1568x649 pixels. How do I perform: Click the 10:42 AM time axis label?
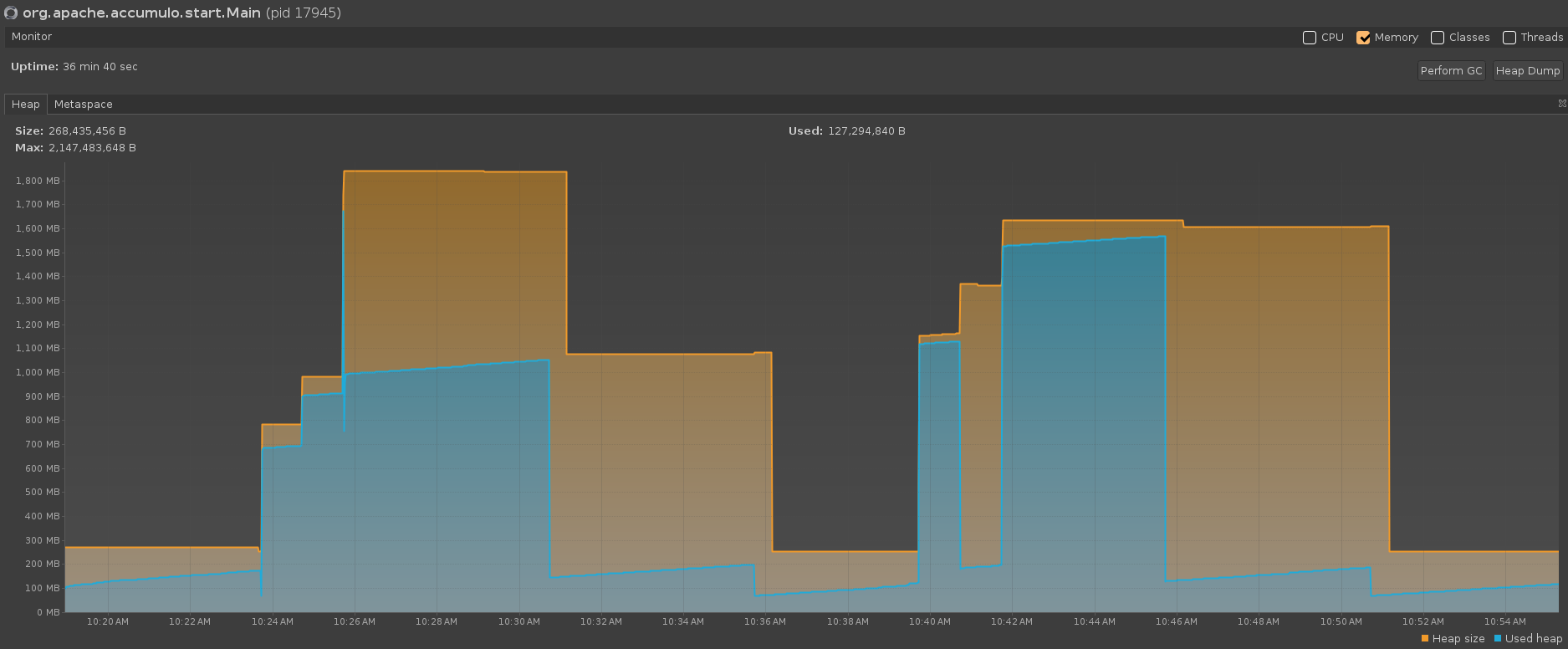click(x=1012, y=621)
